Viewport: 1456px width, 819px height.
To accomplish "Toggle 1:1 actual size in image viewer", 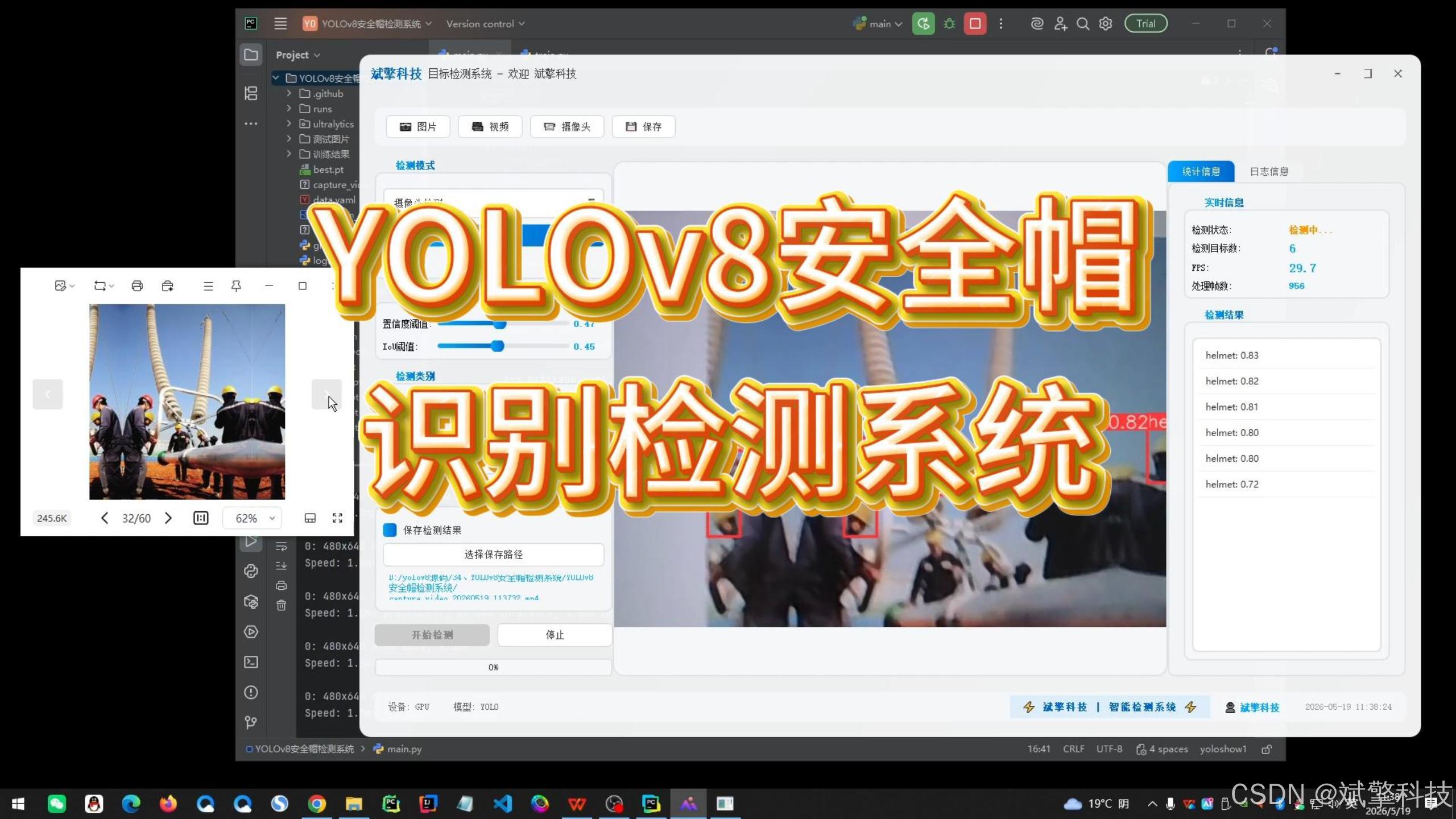I will click(201, 518).
